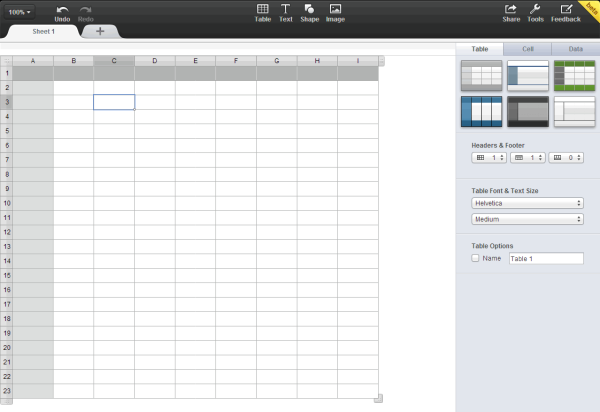This screenshot has height=412, width=600.
Task: Apply the gray basic table style
Action: point(481,75)
